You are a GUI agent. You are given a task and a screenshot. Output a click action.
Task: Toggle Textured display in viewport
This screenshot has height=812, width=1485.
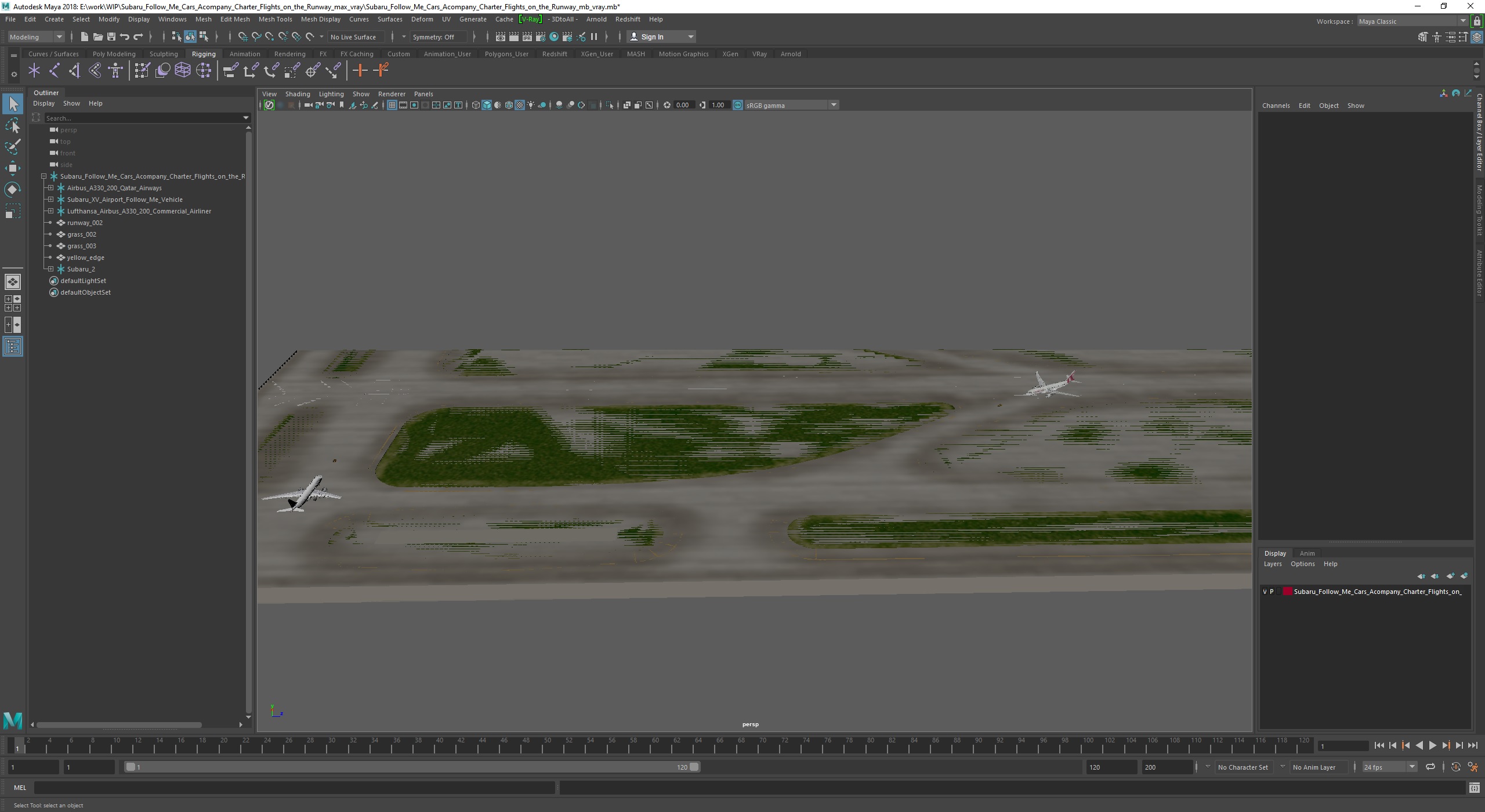[x=520, y=105]
